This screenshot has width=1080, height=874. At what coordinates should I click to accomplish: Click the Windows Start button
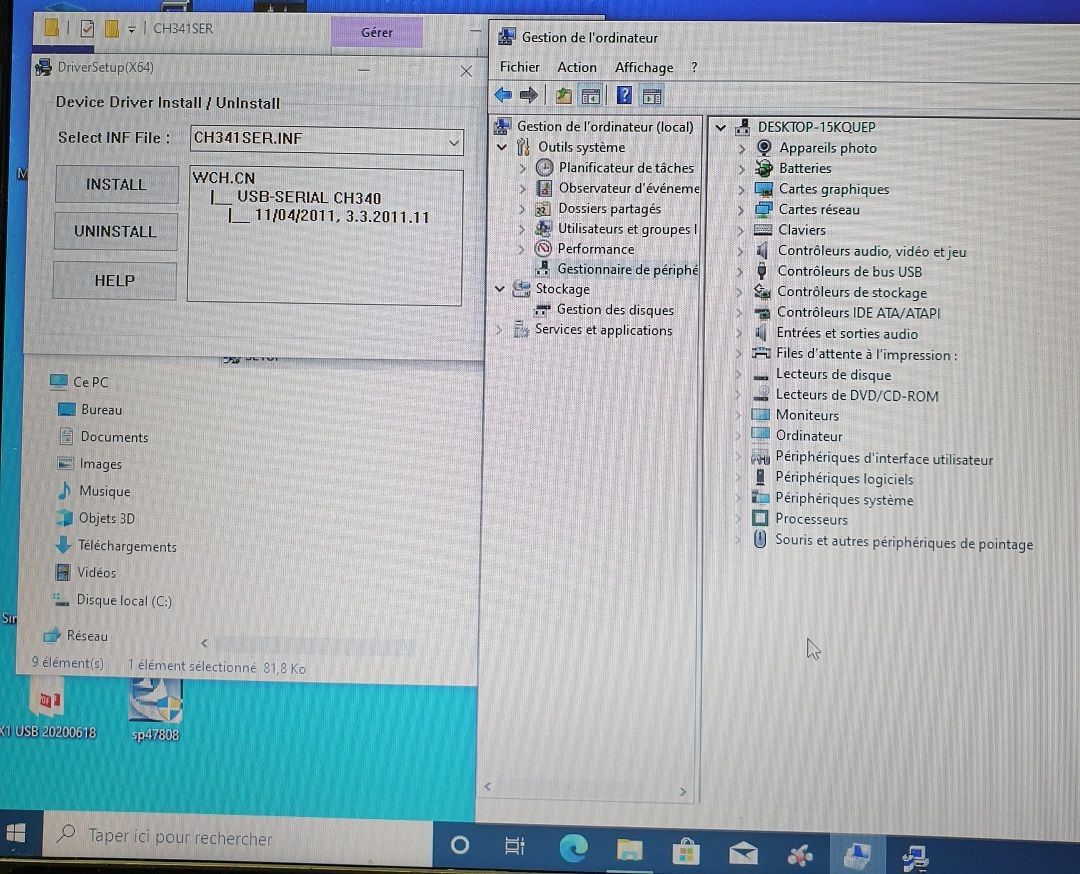(x=17, y=833)
